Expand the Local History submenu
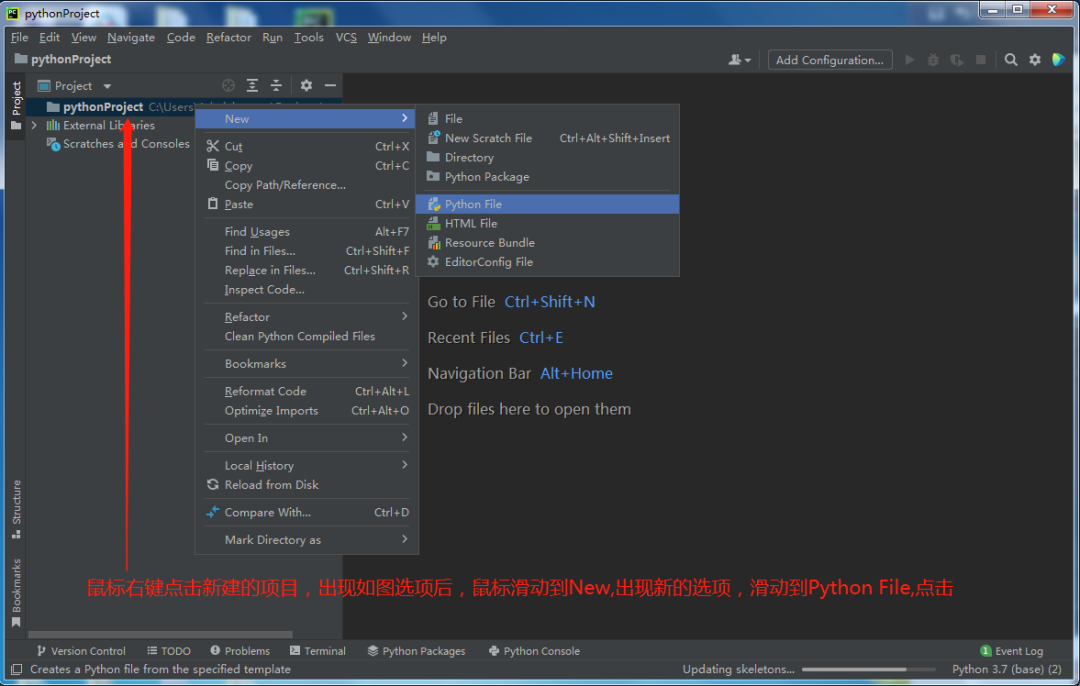 coord(305,466)
